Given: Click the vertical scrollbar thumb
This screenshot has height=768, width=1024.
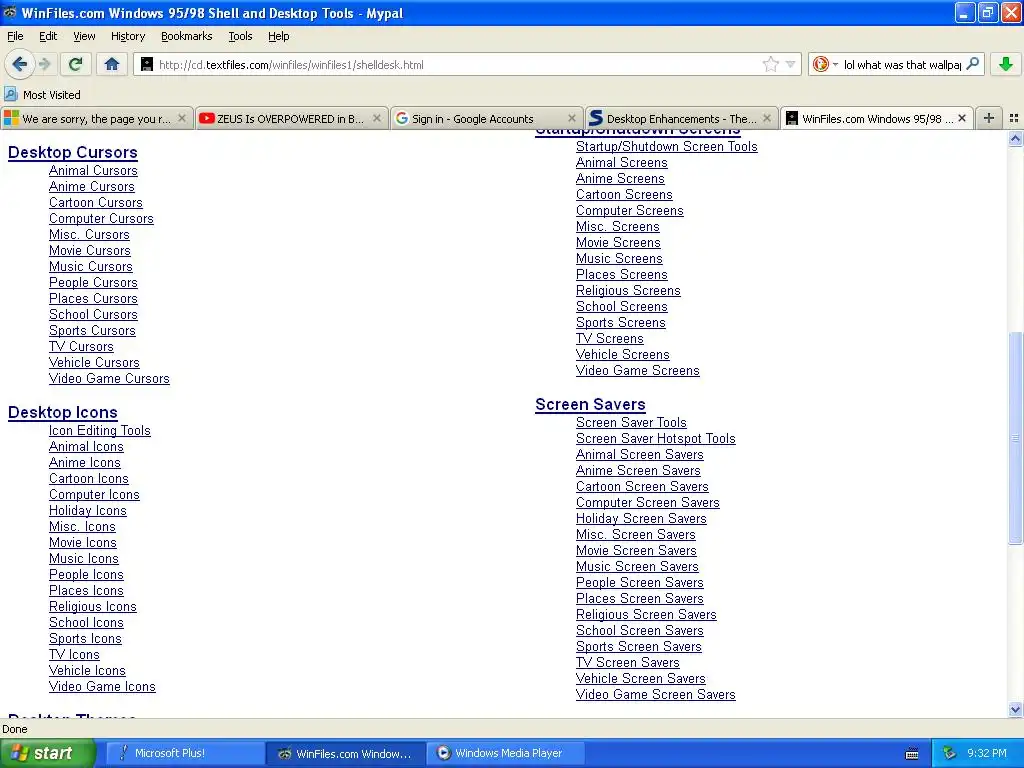Looking at the screenshot, I should (x=1015, y=438).
